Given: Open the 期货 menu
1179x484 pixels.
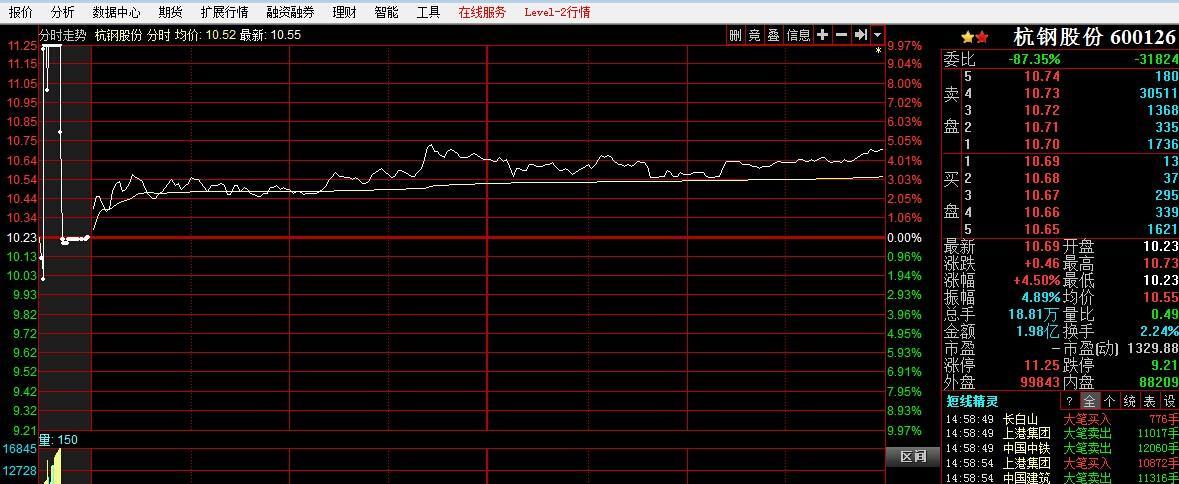Looking at the screenshot, I should click(x=171, y=12).
